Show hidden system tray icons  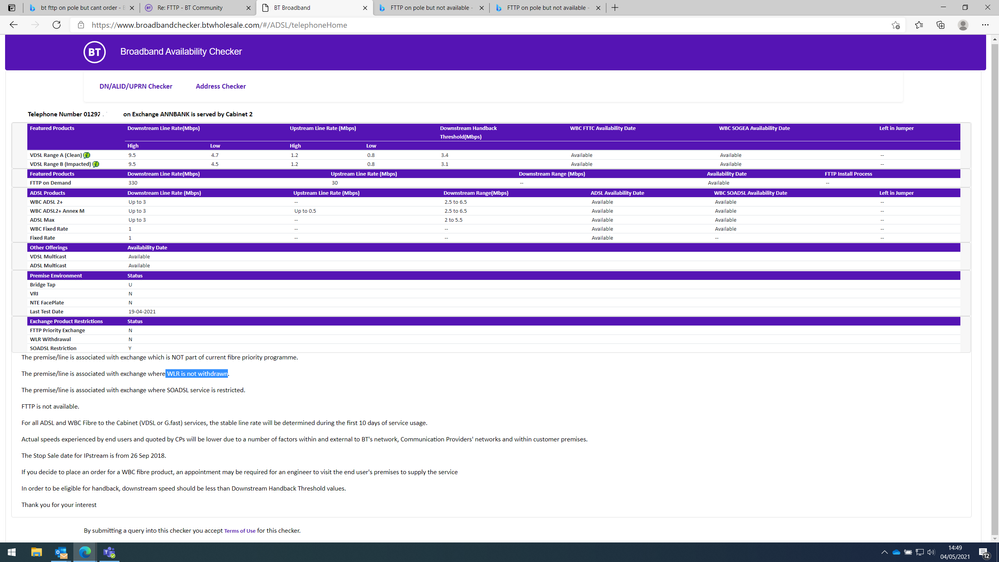click(x=884, y=552)
